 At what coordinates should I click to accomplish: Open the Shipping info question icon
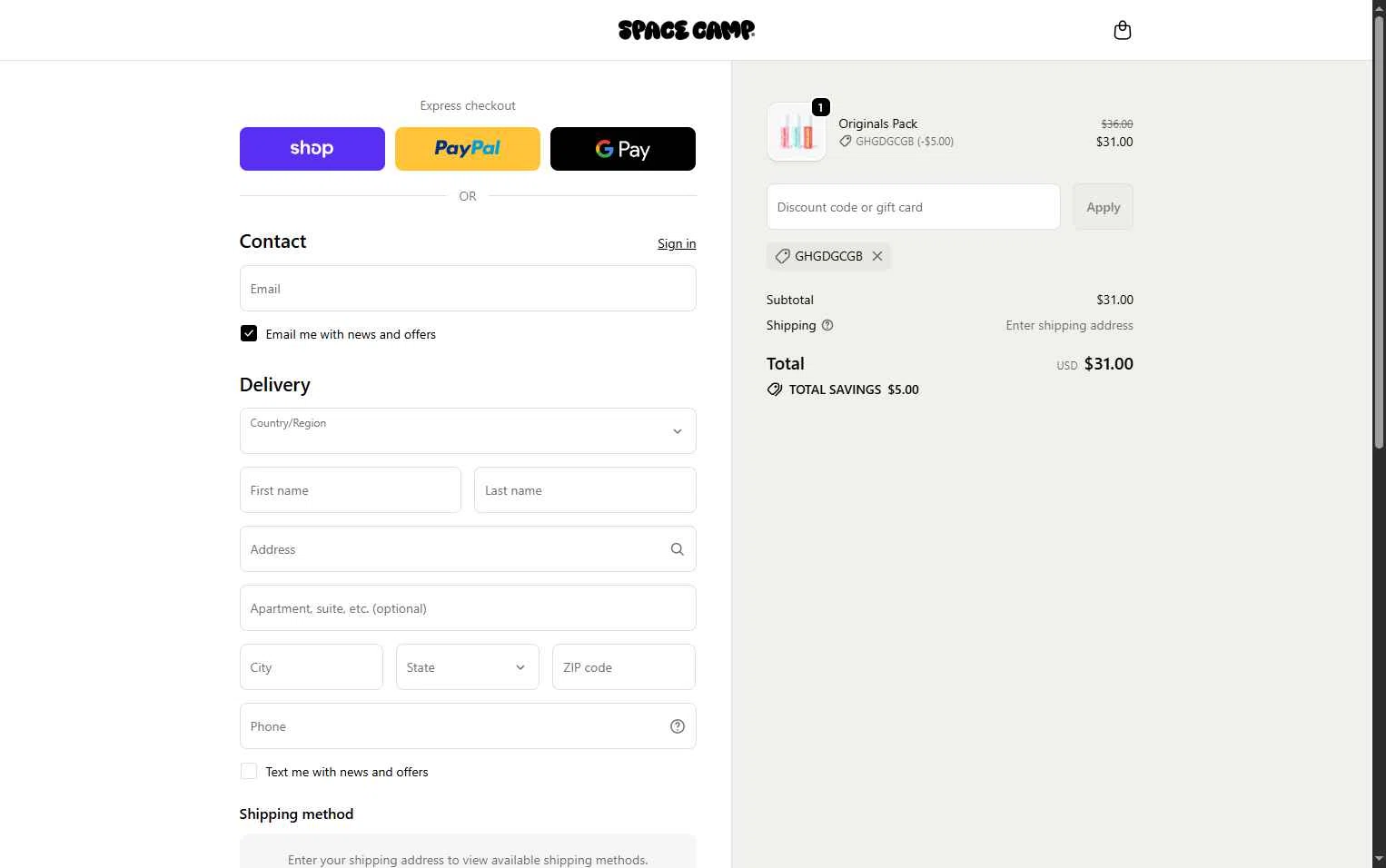point(827,325)
